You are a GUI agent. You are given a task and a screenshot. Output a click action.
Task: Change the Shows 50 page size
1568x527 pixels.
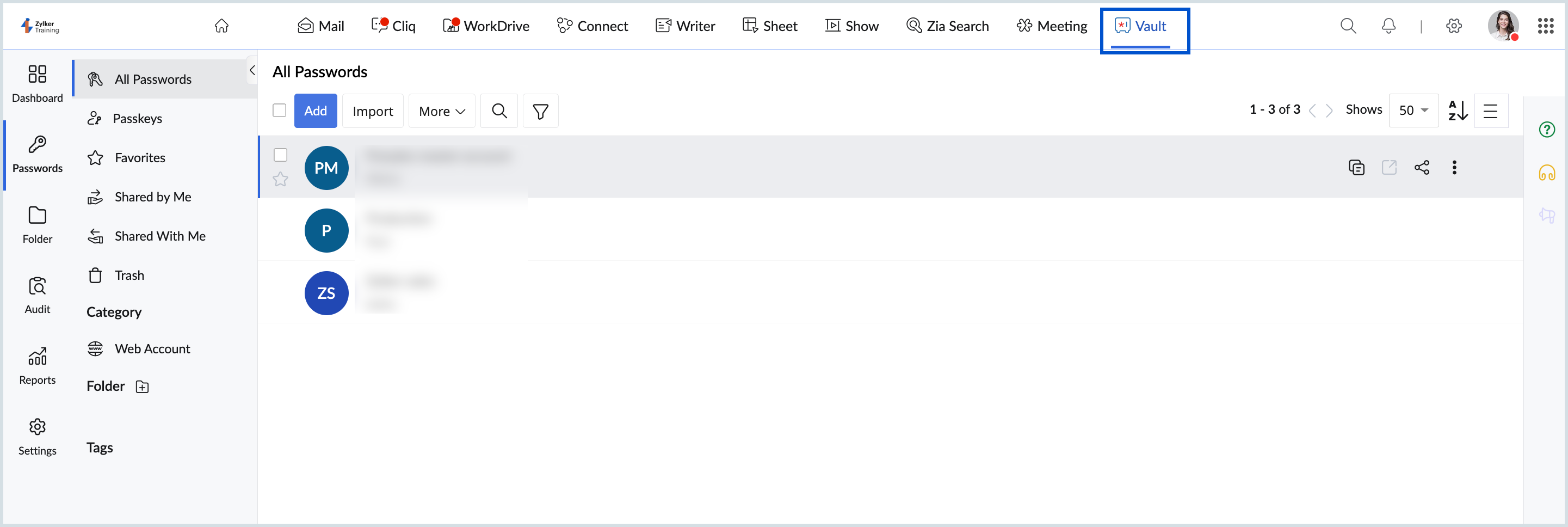pos(1413,111)
